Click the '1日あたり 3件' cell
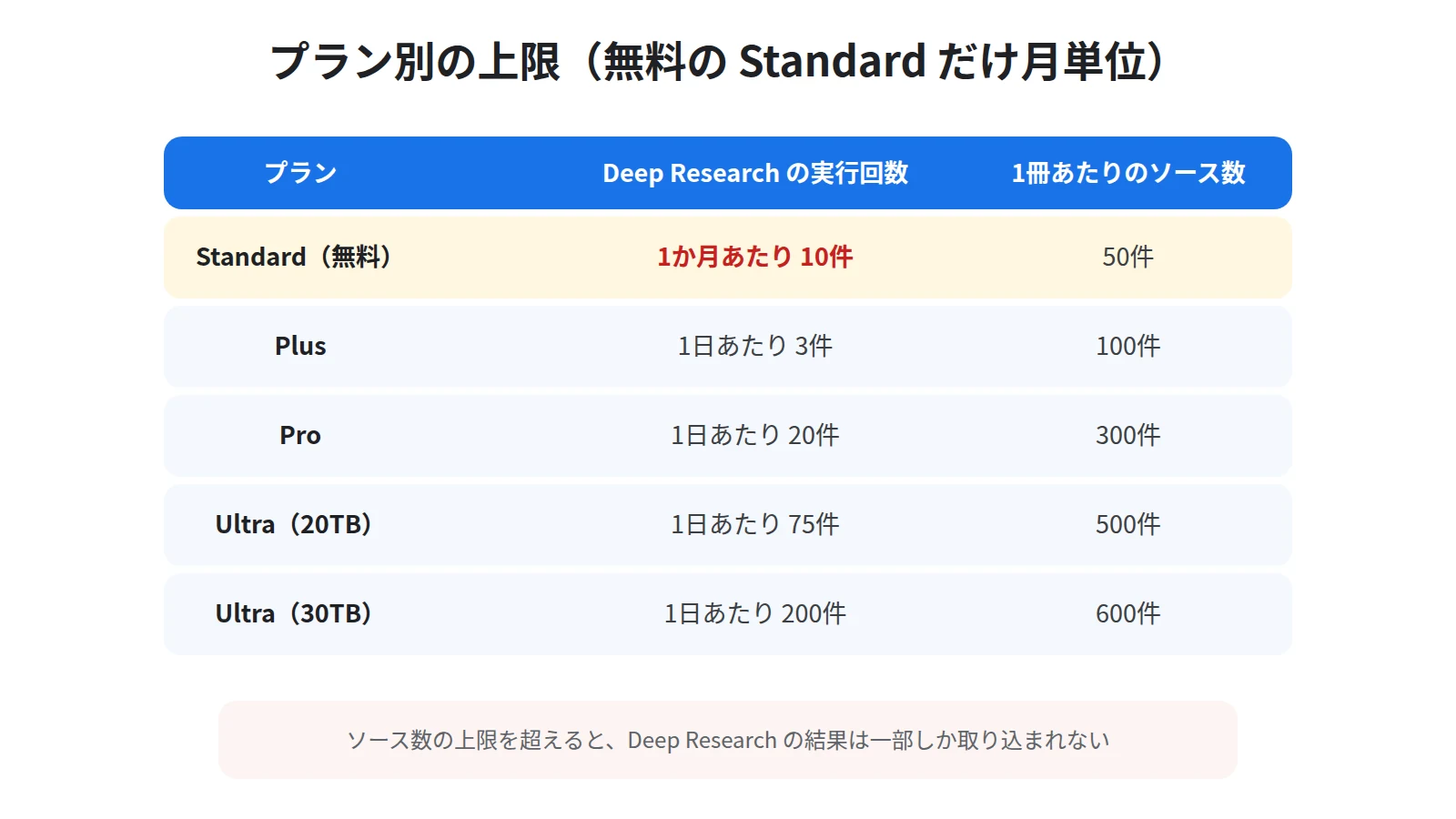 (755, 346)
